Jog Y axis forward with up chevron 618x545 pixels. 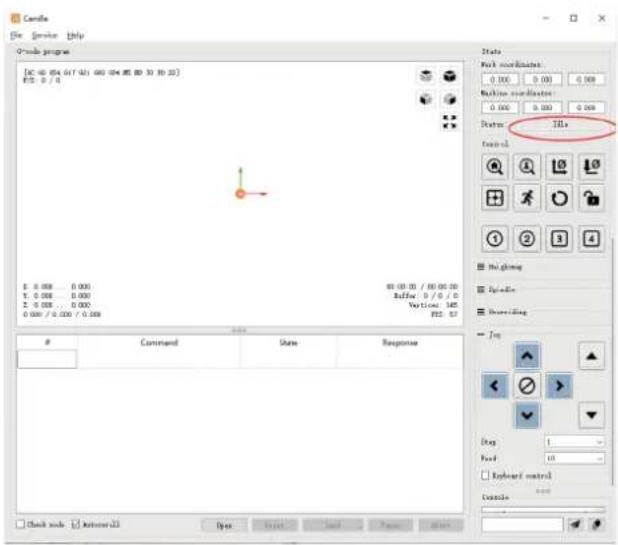click(527, 356)
